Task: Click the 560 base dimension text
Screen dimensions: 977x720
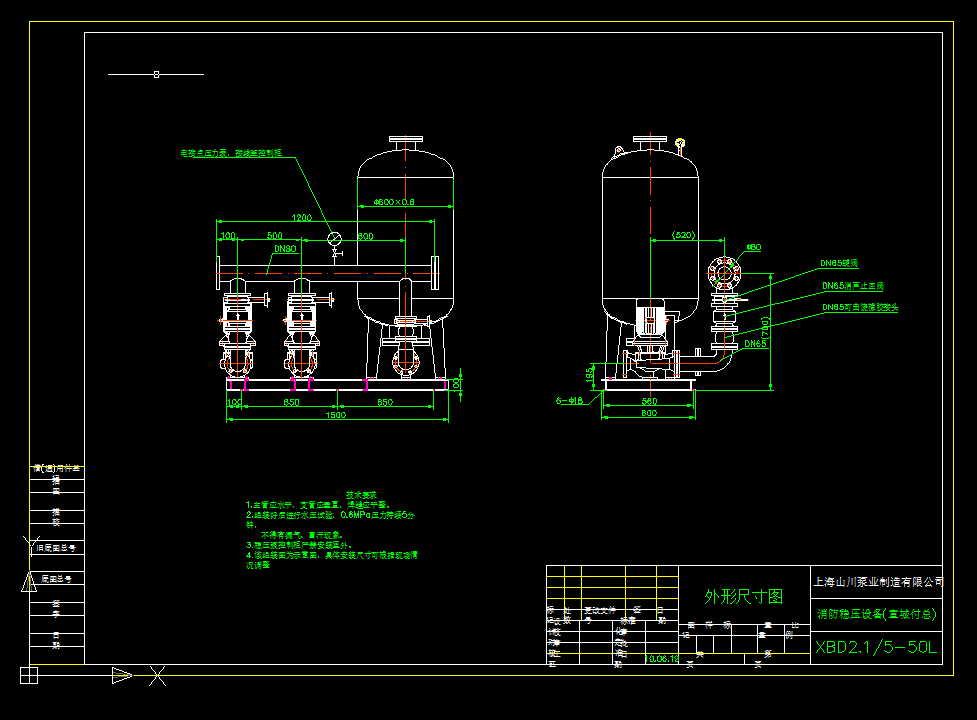Action: point(650,401)
